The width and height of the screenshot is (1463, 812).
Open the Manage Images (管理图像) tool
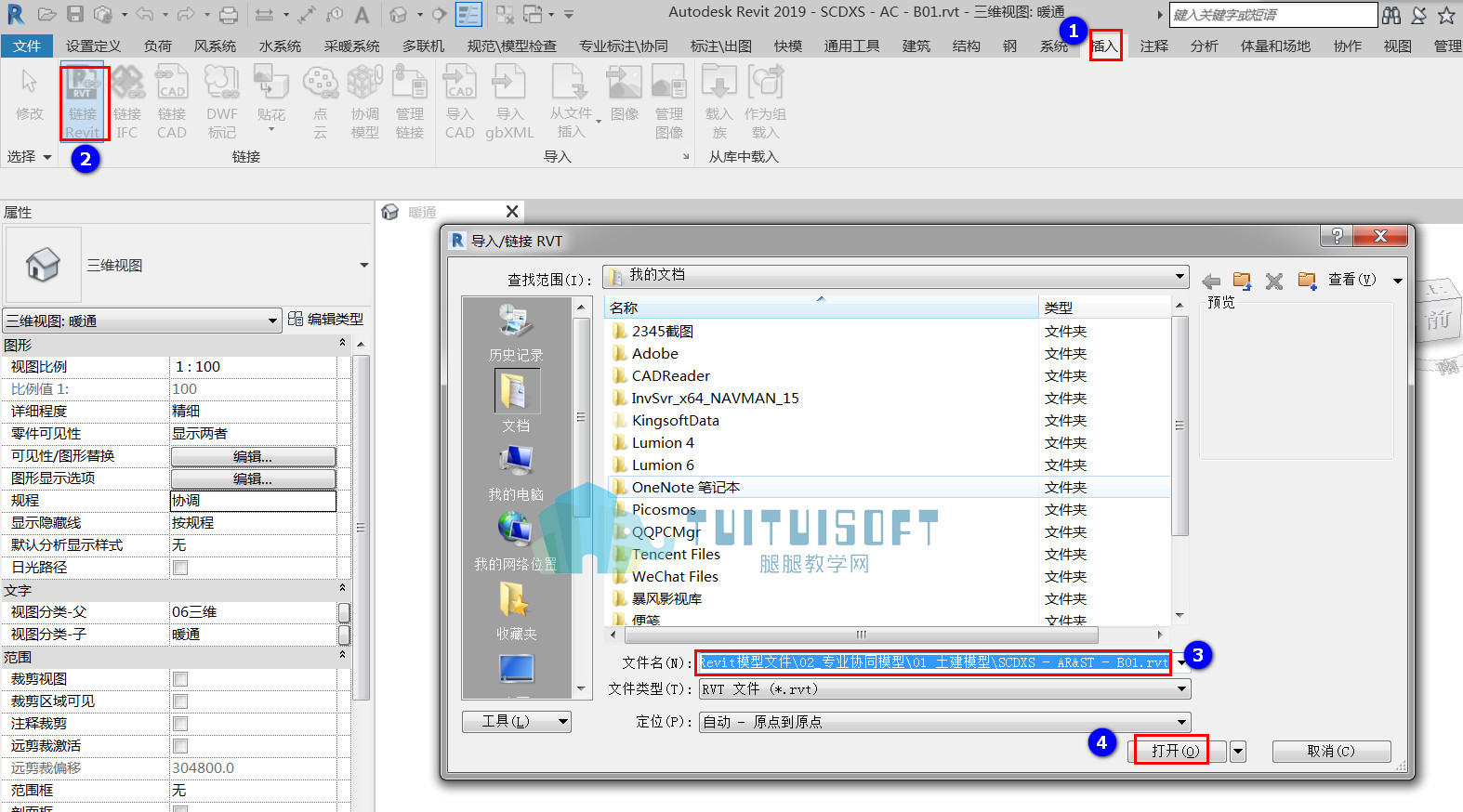(x=669, y=102)
